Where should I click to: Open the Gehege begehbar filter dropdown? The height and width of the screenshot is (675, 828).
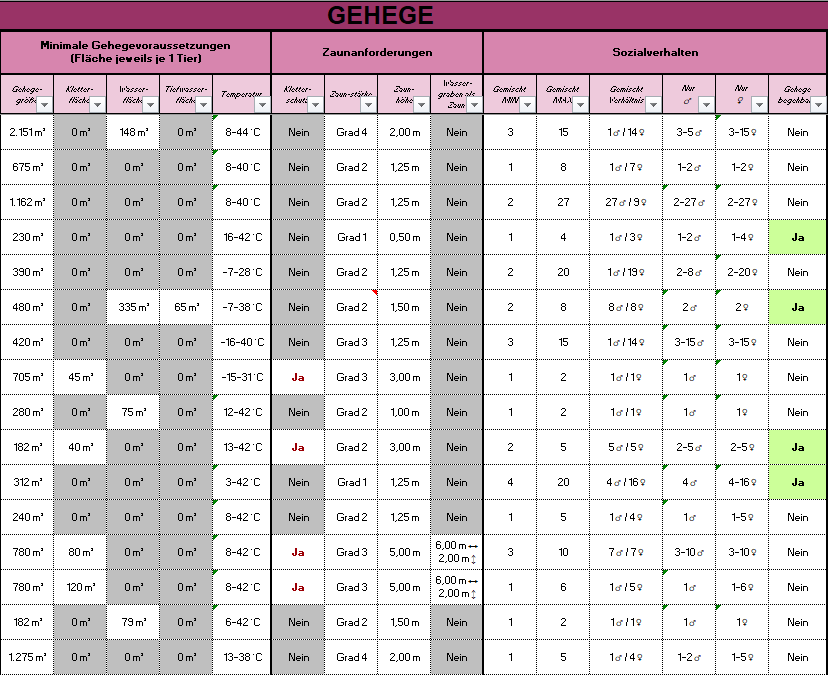pyautogui.click(x=818, y=105)
